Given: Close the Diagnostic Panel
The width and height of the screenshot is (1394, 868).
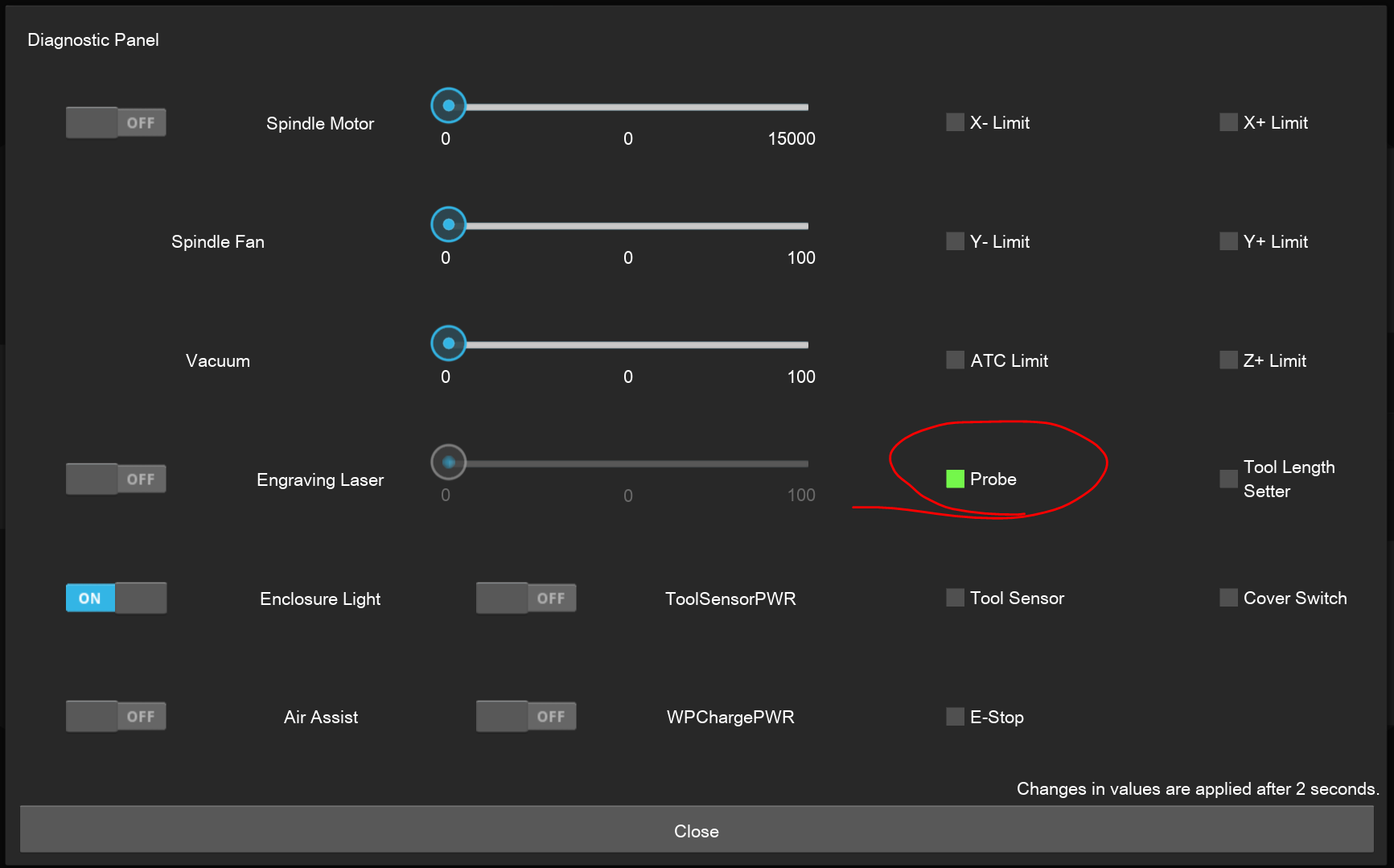Looking at the screenshot, I should click(x=697, y=830).
